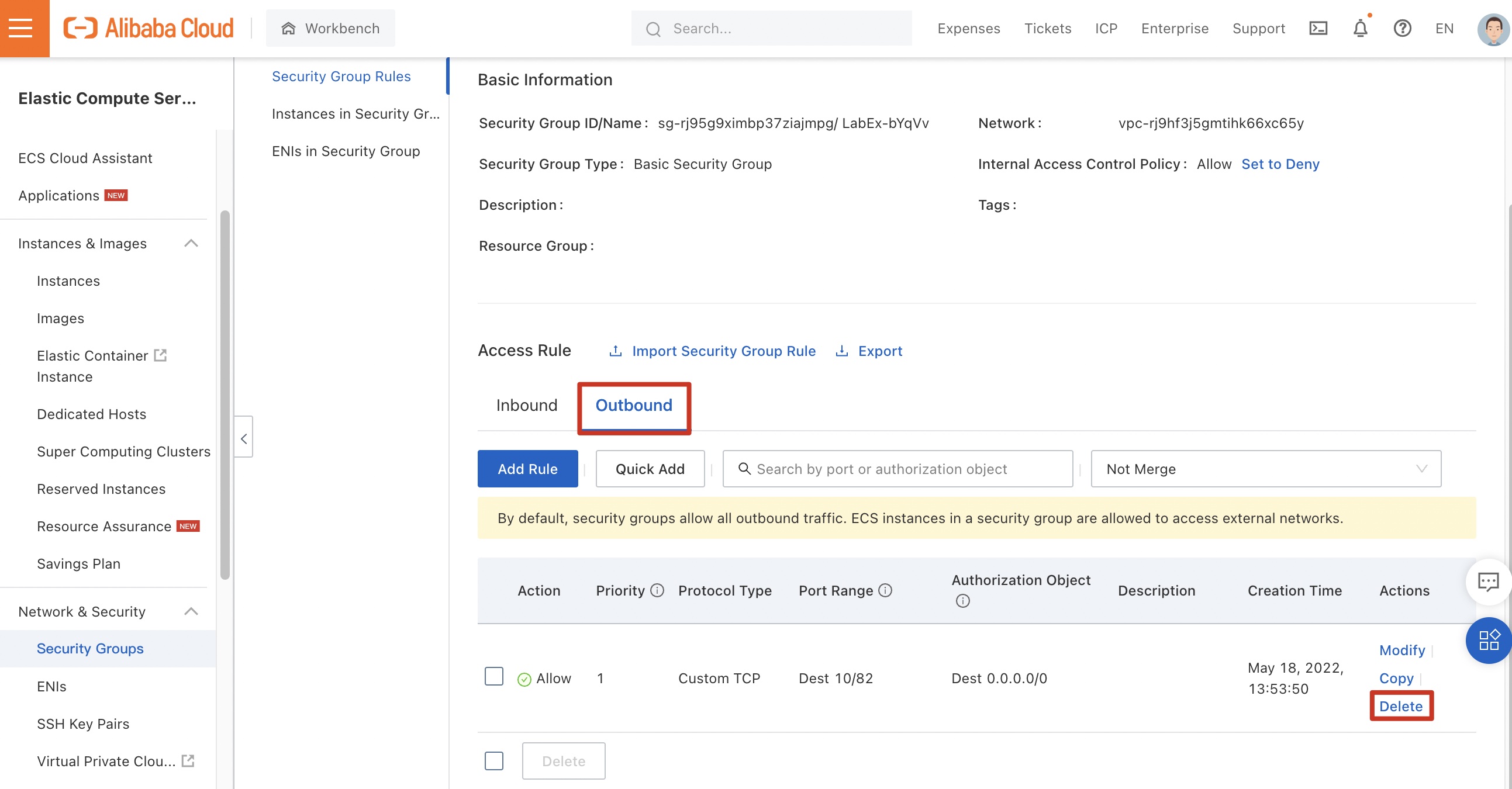Click the Export download icon

click(842, 351)
